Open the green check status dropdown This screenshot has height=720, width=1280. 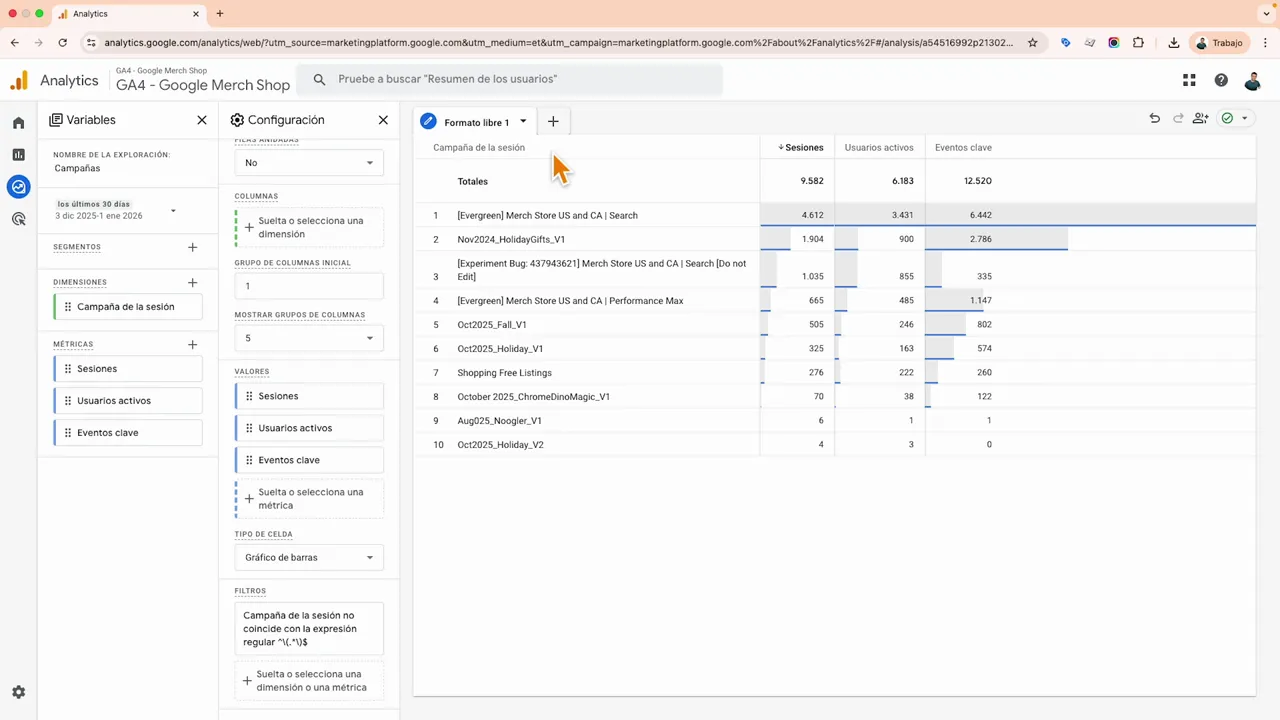[1235, 118]
